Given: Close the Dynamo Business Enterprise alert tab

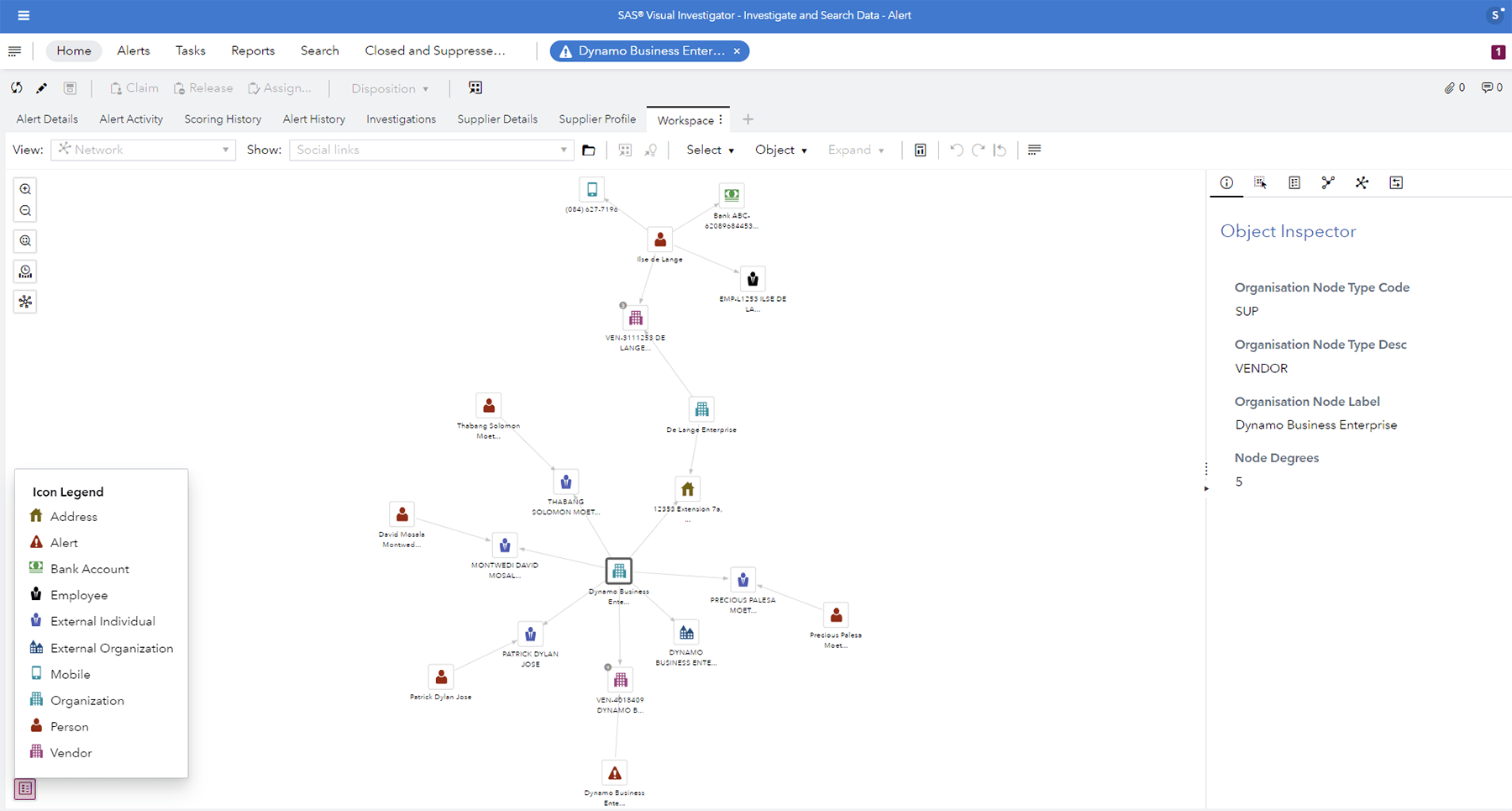Looking at the screenshot, I should [x=737, y=51].
